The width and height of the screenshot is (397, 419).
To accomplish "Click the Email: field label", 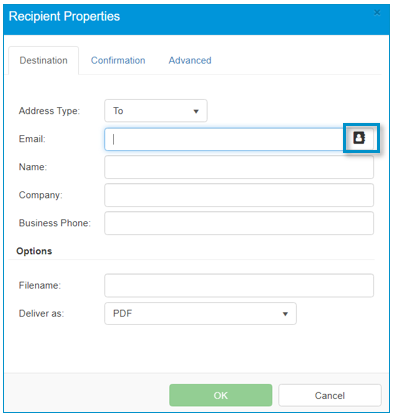I will point(32,139).
